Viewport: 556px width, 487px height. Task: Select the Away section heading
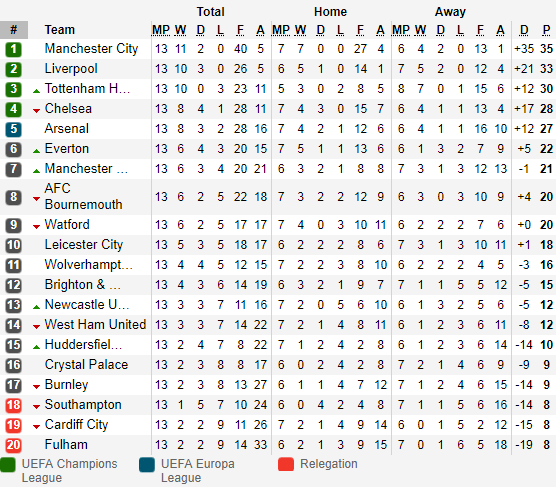pos(450,12)
